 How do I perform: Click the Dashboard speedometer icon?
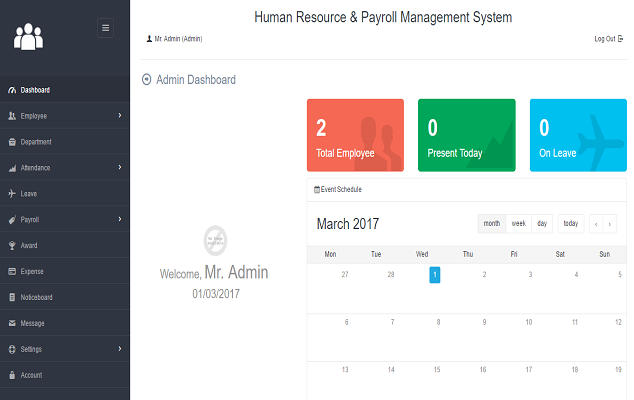(12, 90)
